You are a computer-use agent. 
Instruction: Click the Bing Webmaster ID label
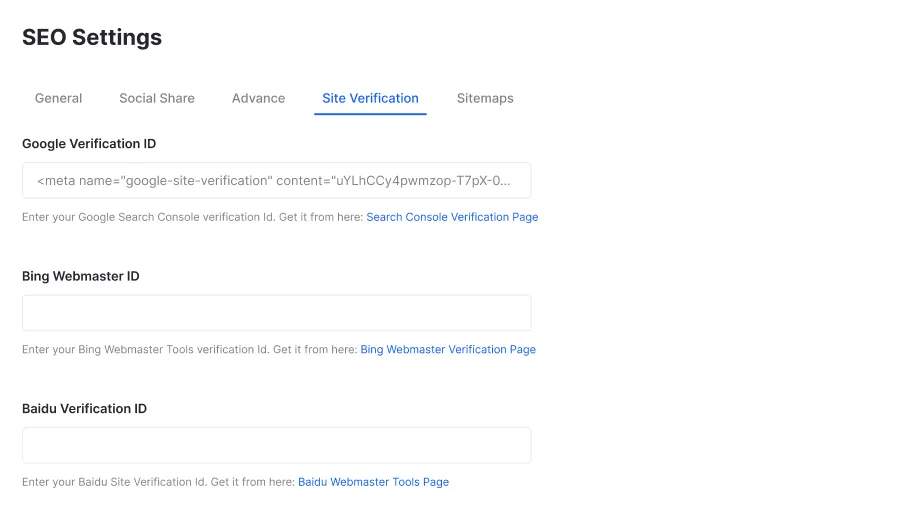81,276
